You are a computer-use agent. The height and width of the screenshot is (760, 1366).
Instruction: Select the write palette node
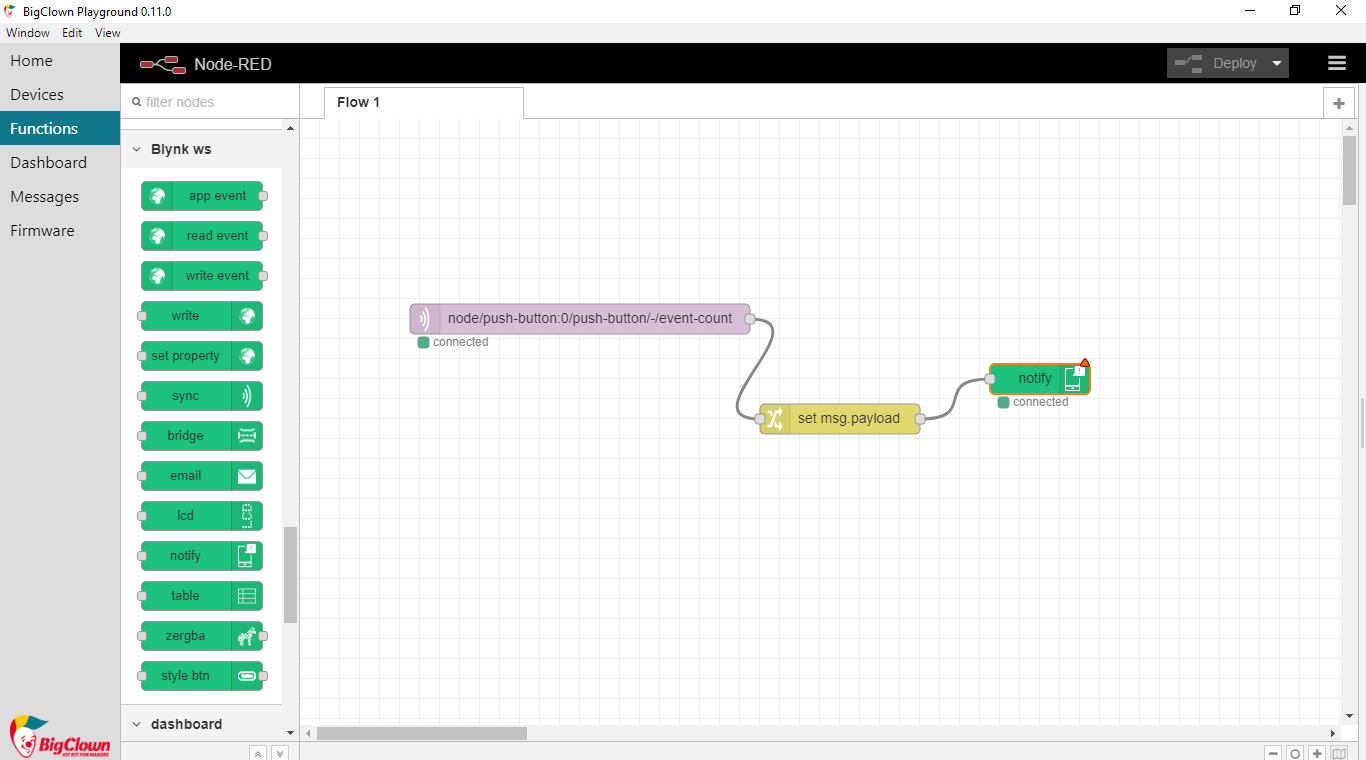tap(202, 316)
